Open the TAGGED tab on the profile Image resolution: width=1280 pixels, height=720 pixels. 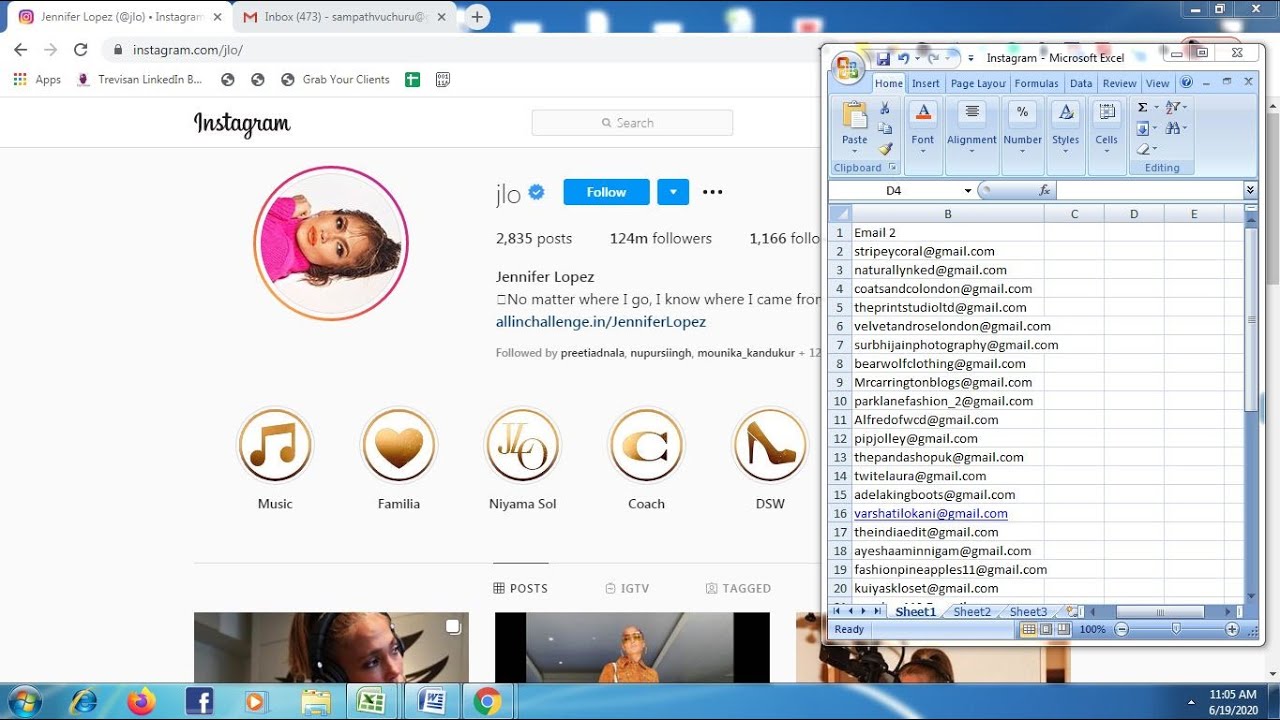click(738, 588)
